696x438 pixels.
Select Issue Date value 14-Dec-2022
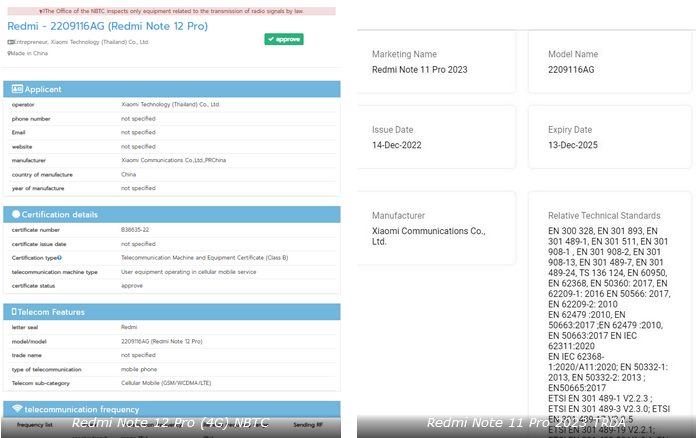pos(397,145)
